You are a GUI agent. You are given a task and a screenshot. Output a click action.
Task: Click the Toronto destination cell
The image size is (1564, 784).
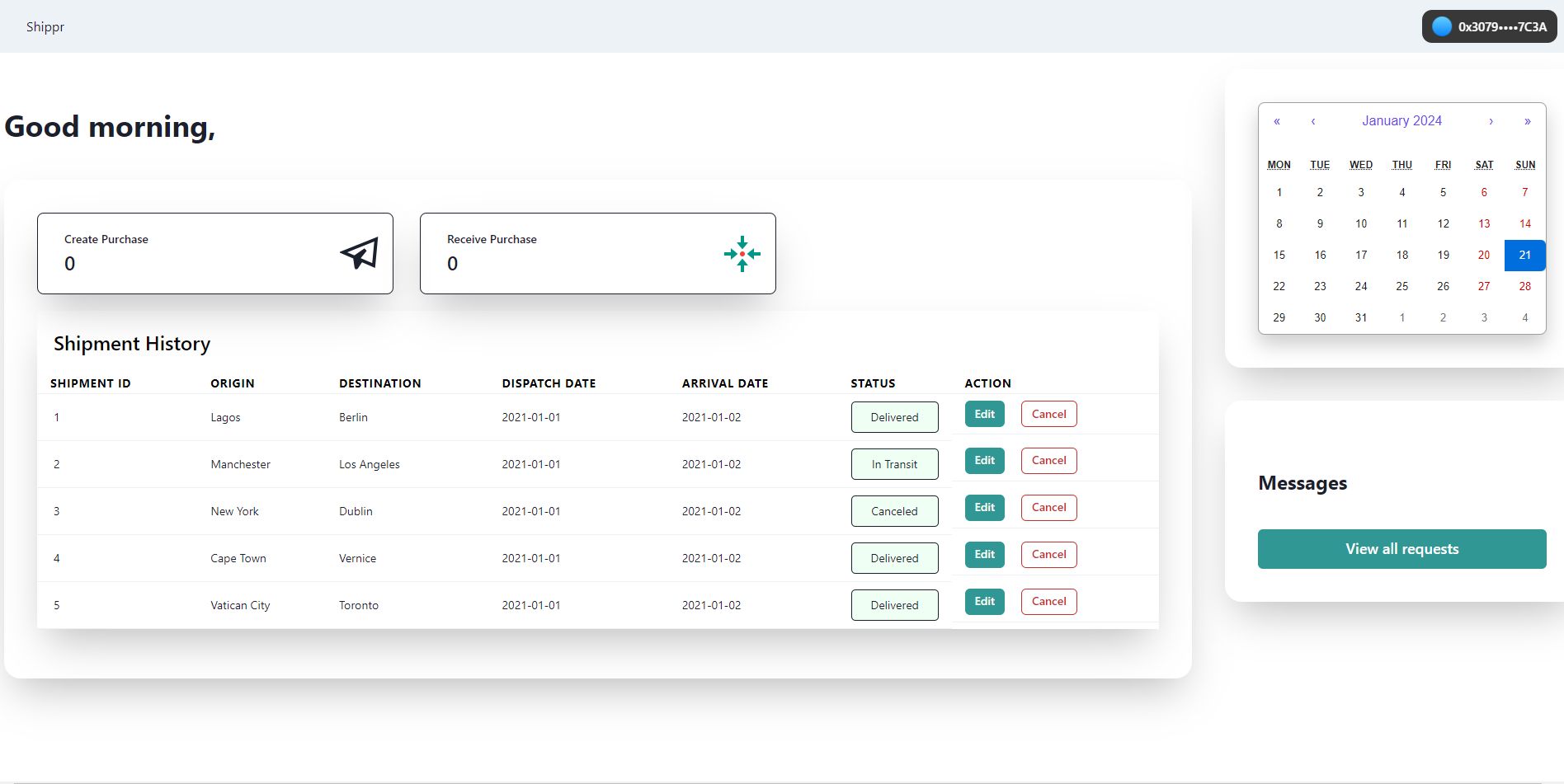coord(359,605)
